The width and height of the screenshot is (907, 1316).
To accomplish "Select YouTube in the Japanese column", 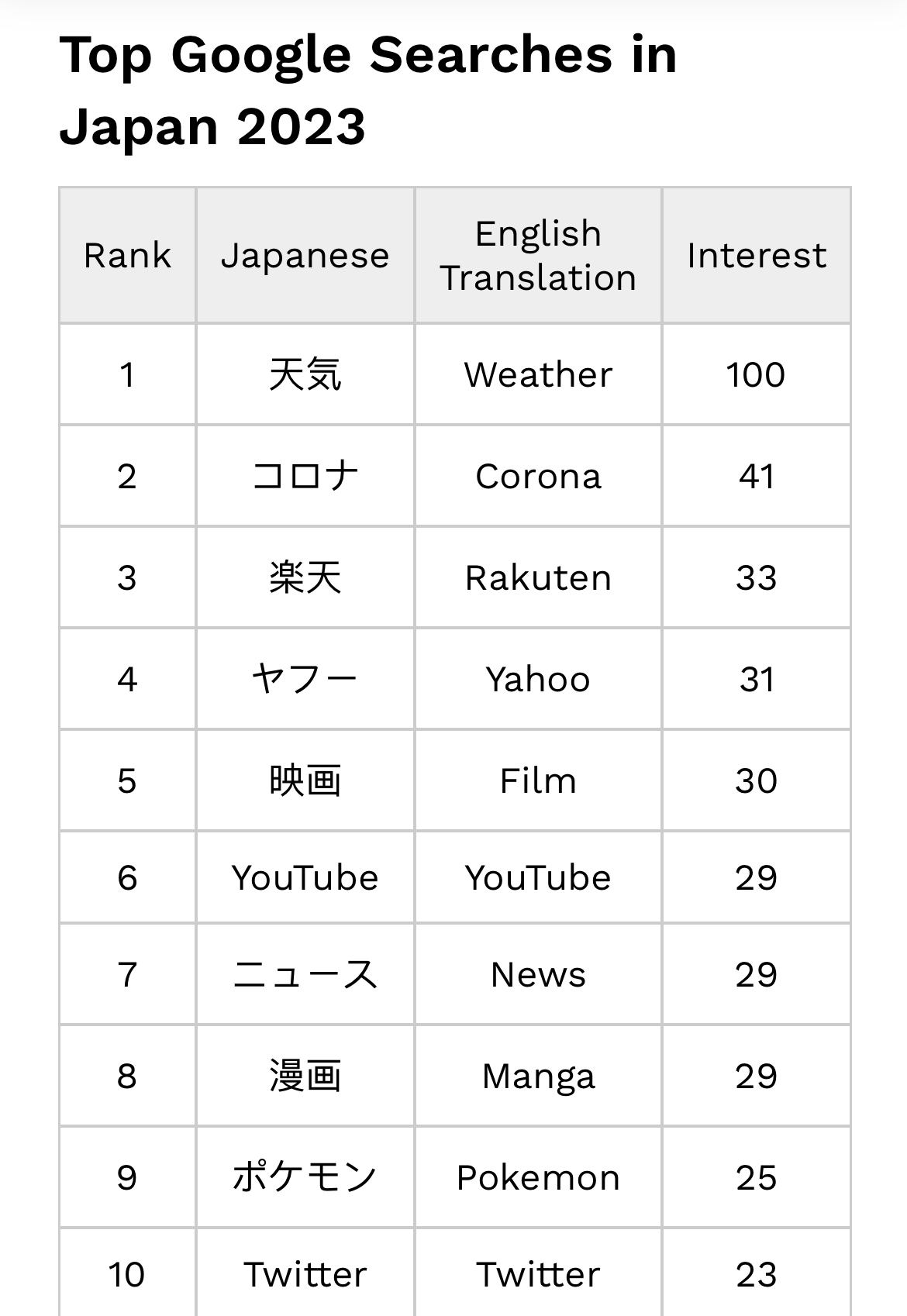I will 305,878.
